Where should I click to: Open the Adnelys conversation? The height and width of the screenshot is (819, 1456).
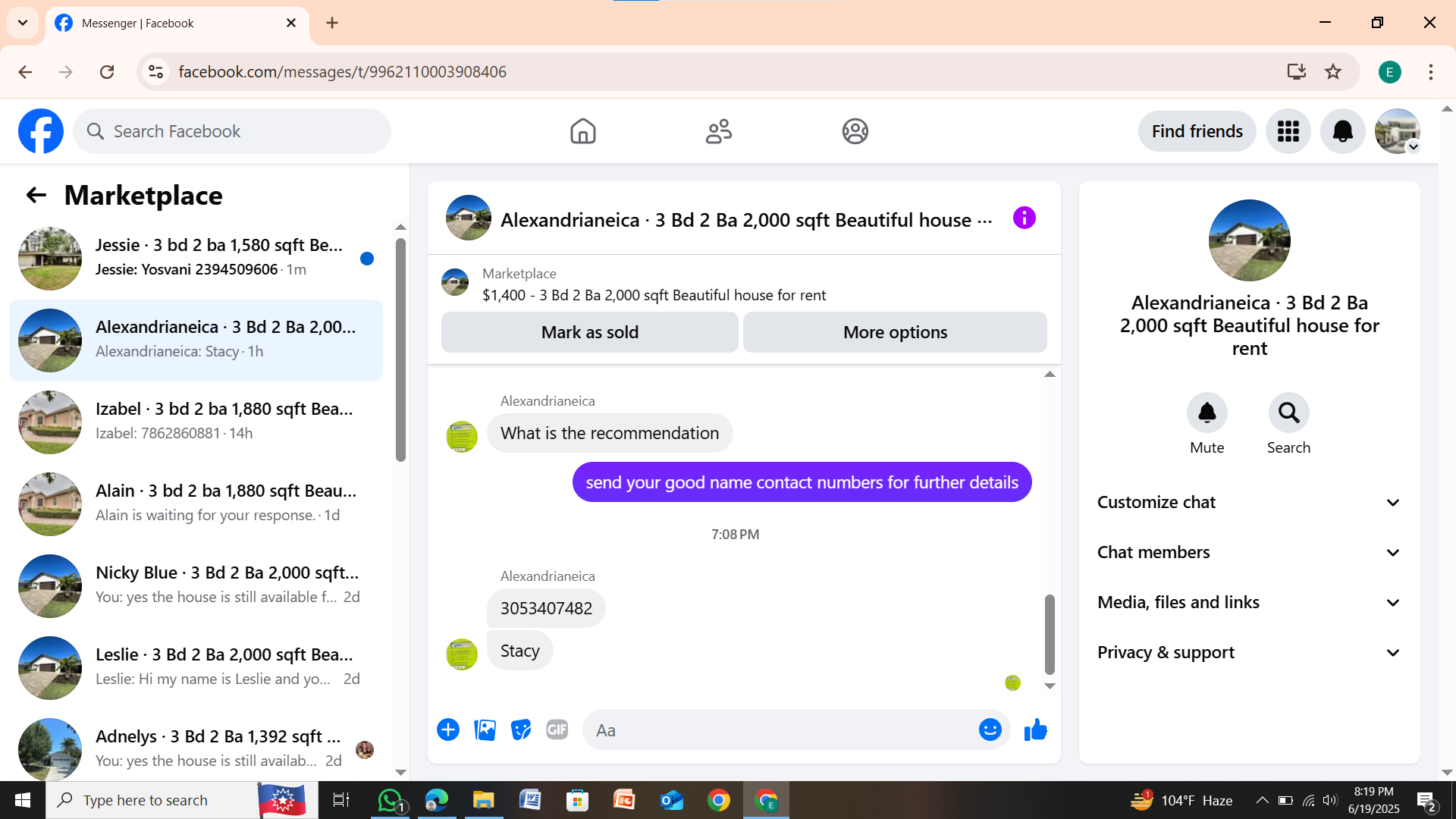coord(196,747)
